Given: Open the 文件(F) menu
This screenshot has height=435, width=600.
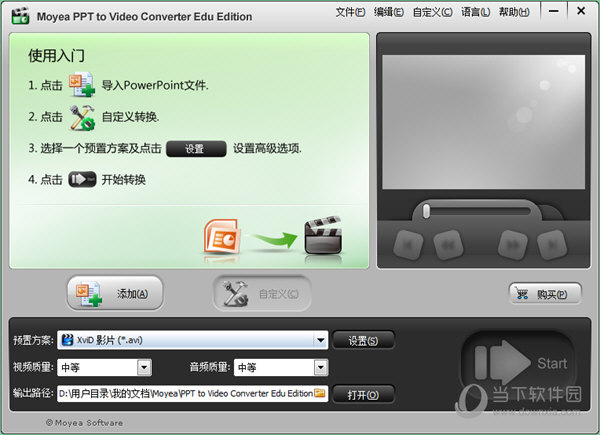Looking at the screenshot, I should 350,12.
